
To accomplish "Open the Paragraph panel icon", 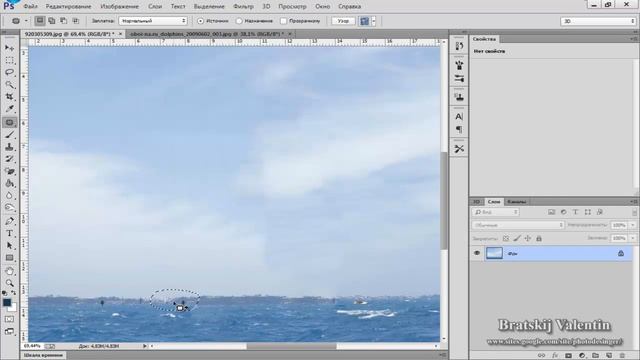I will pos(459,130).
